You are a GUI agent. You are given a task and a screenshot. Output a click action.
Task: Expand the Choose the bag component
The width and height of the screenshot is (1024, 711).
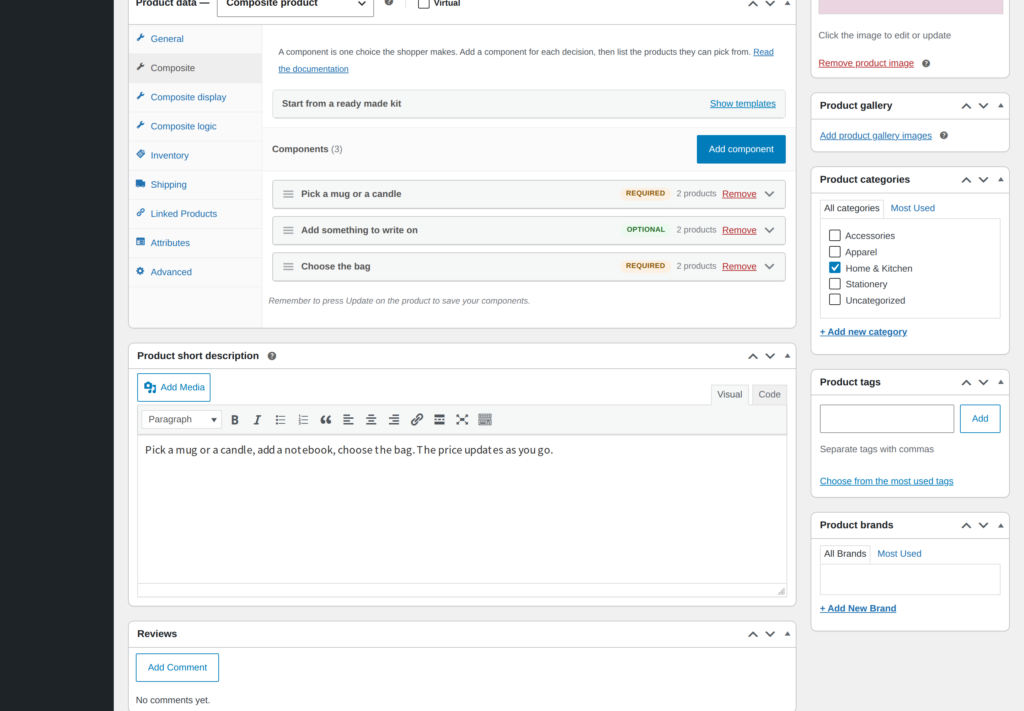[770, 266]
